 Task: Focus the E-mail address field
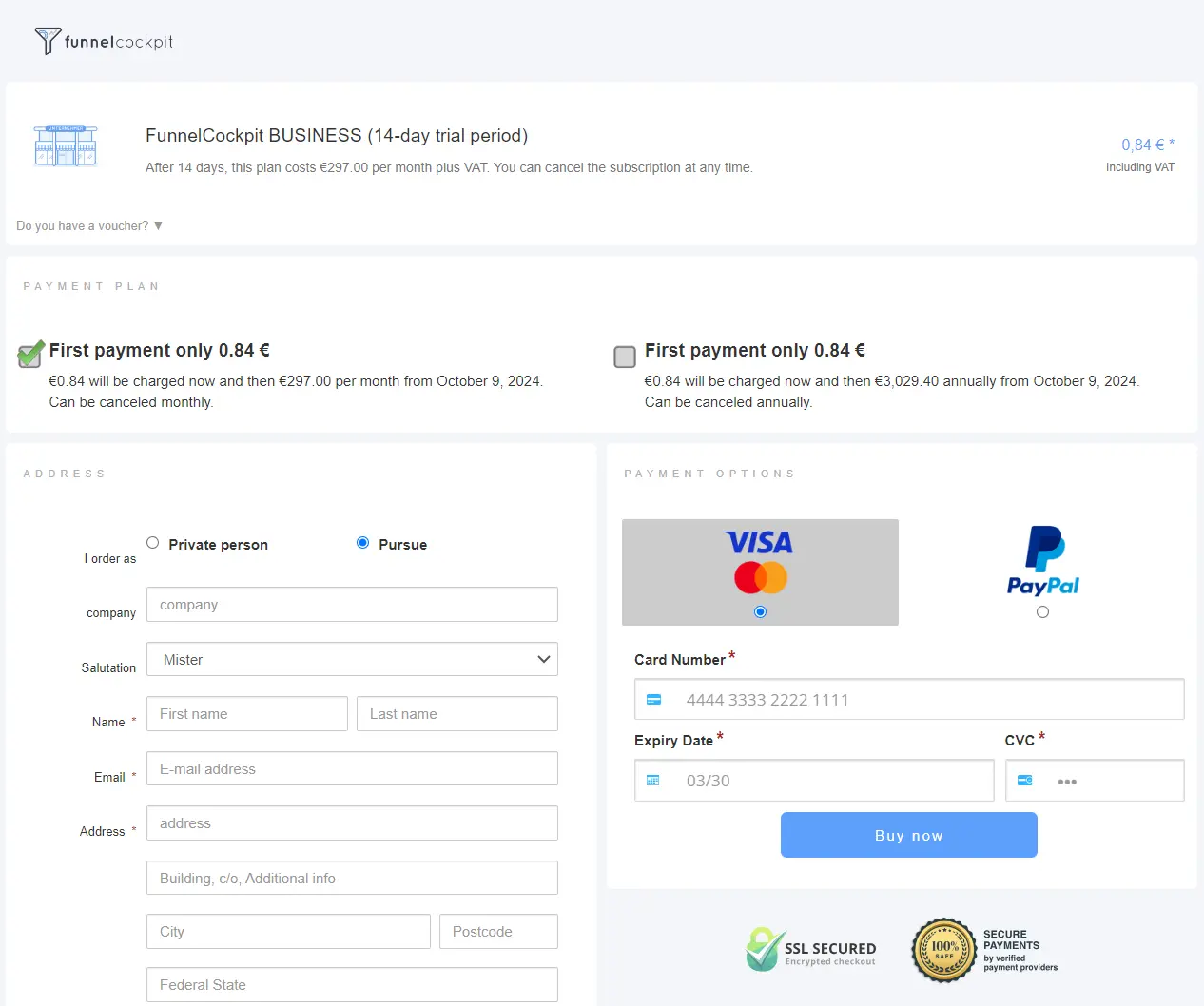(352, 769)
